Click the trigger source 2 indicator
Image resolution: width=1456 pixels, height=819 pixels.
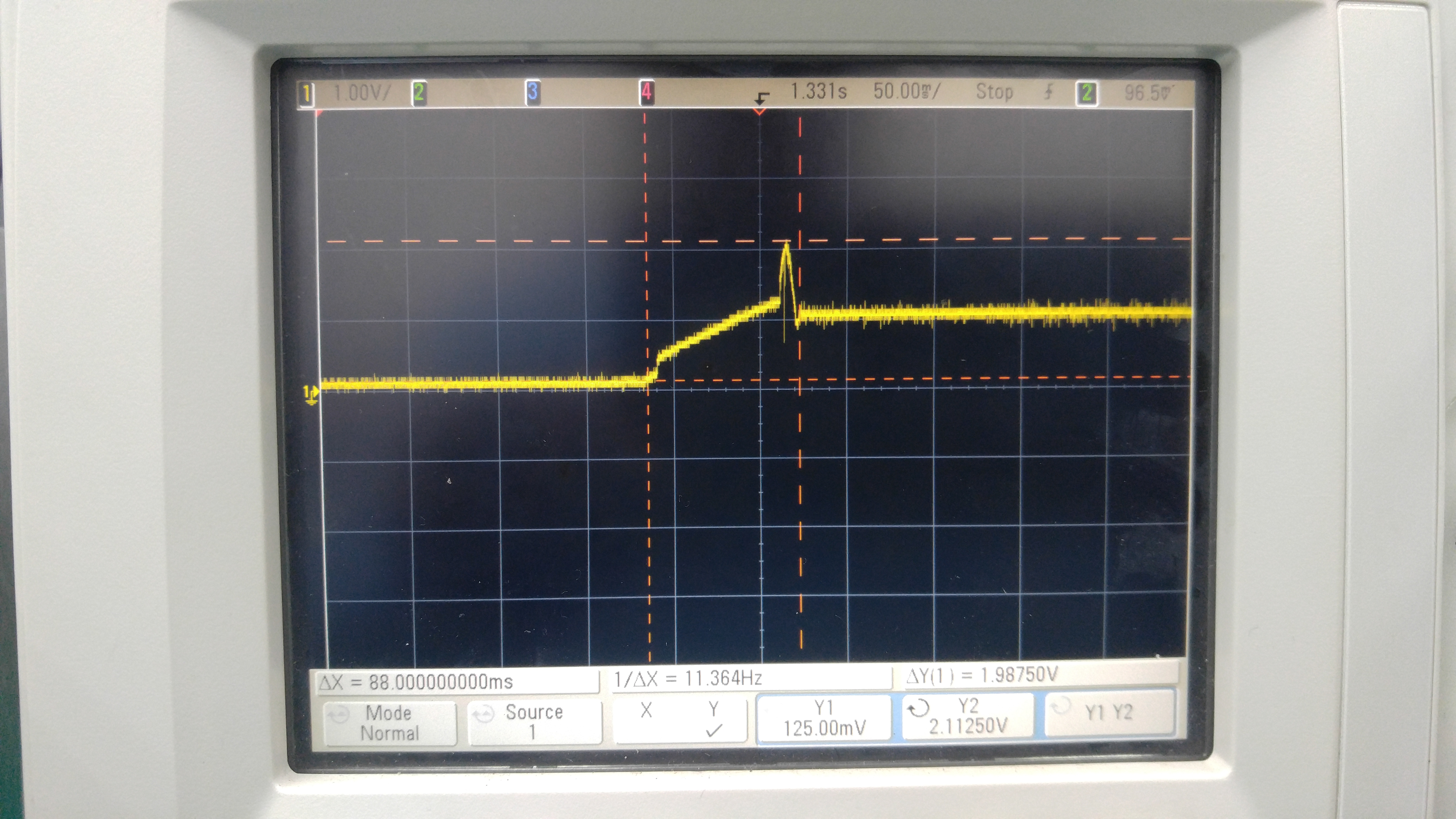(x=1086, y=93)
